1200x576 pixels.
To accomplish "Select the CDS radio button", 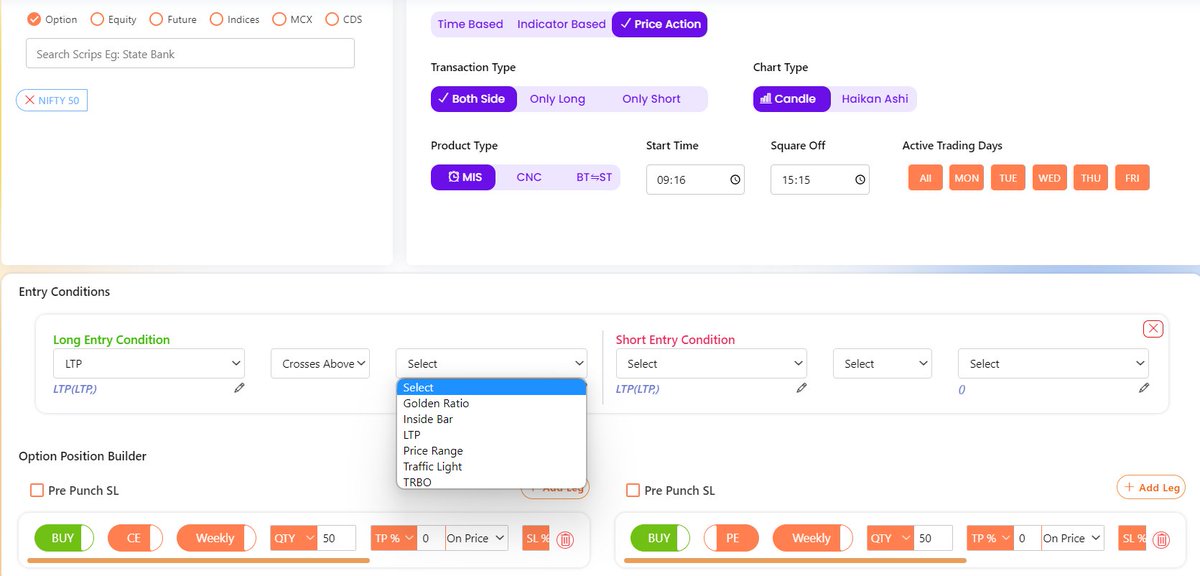I will (332, 19).
